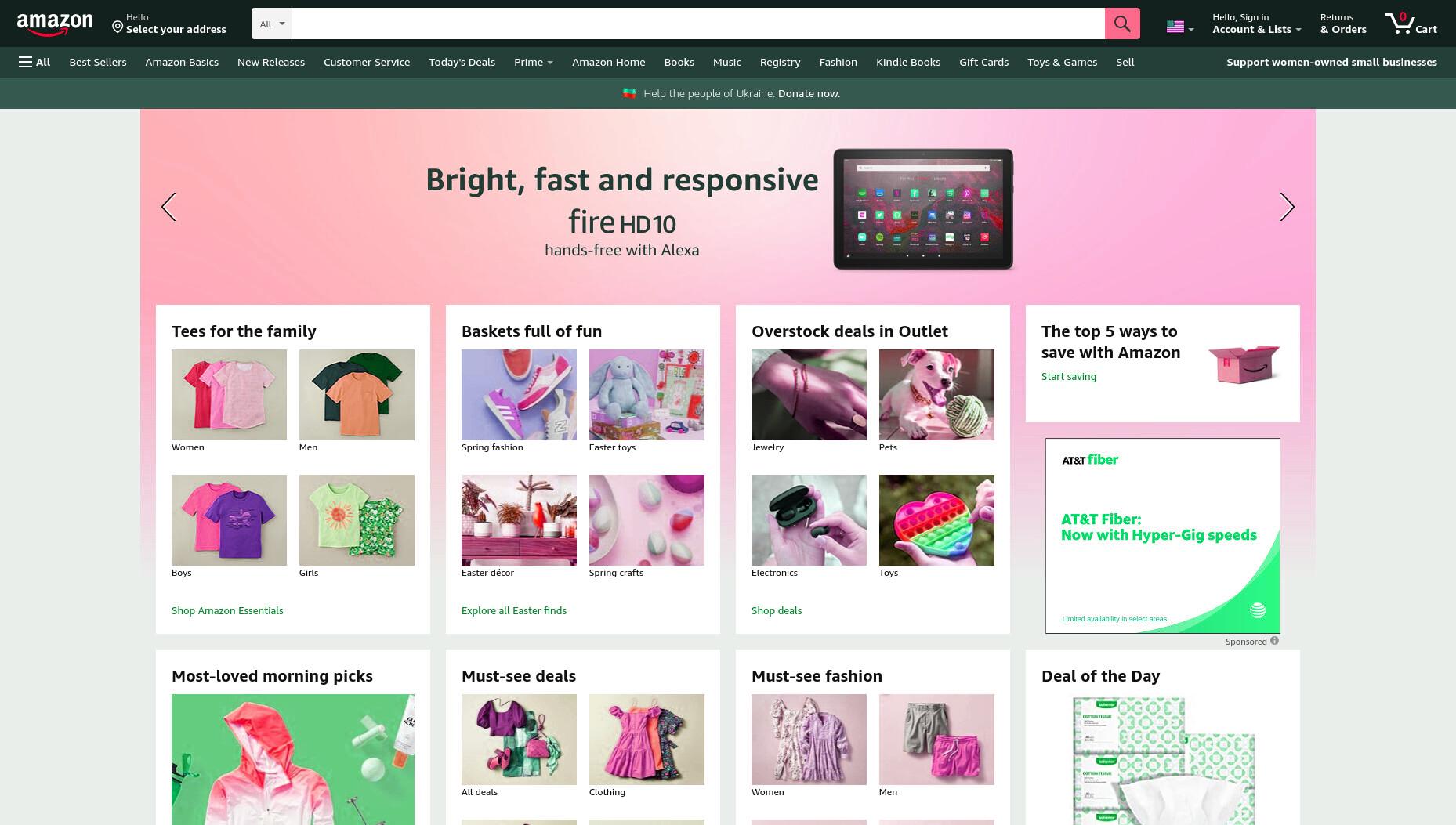Expand Account & Lists dropdown
Viewport: 1456px width, 825px height.
[x=1256, y=24]
